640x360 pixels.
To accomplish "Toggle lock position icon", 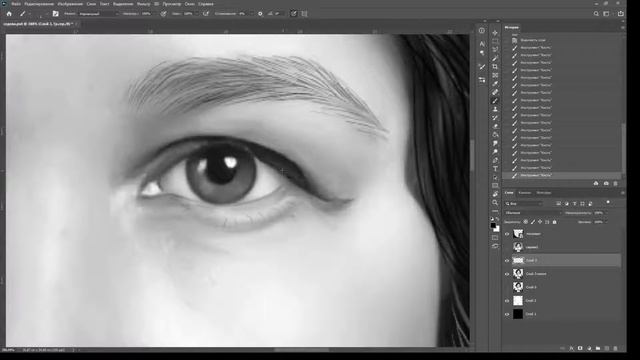I will coord(540,222).
